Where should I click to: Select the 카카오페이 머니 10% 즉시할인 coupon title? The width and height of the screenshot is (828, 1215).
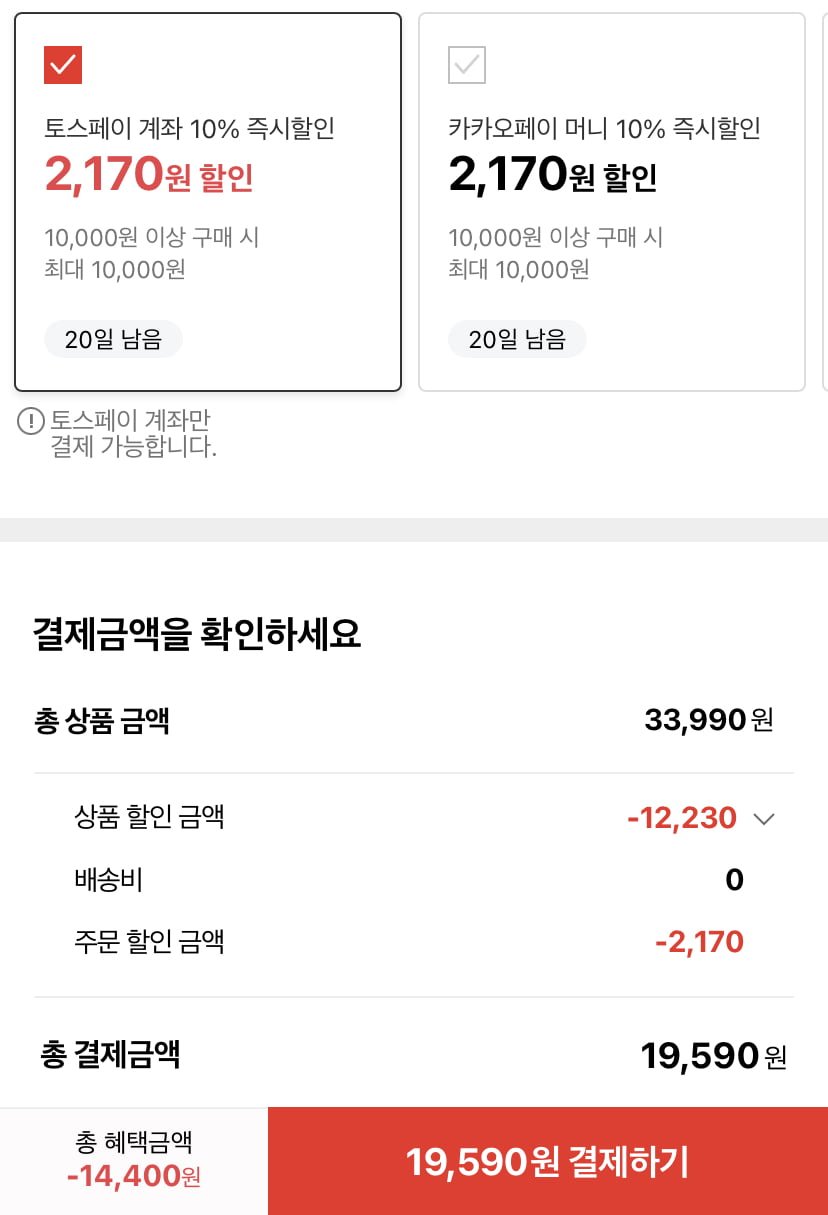click(604, 128)
